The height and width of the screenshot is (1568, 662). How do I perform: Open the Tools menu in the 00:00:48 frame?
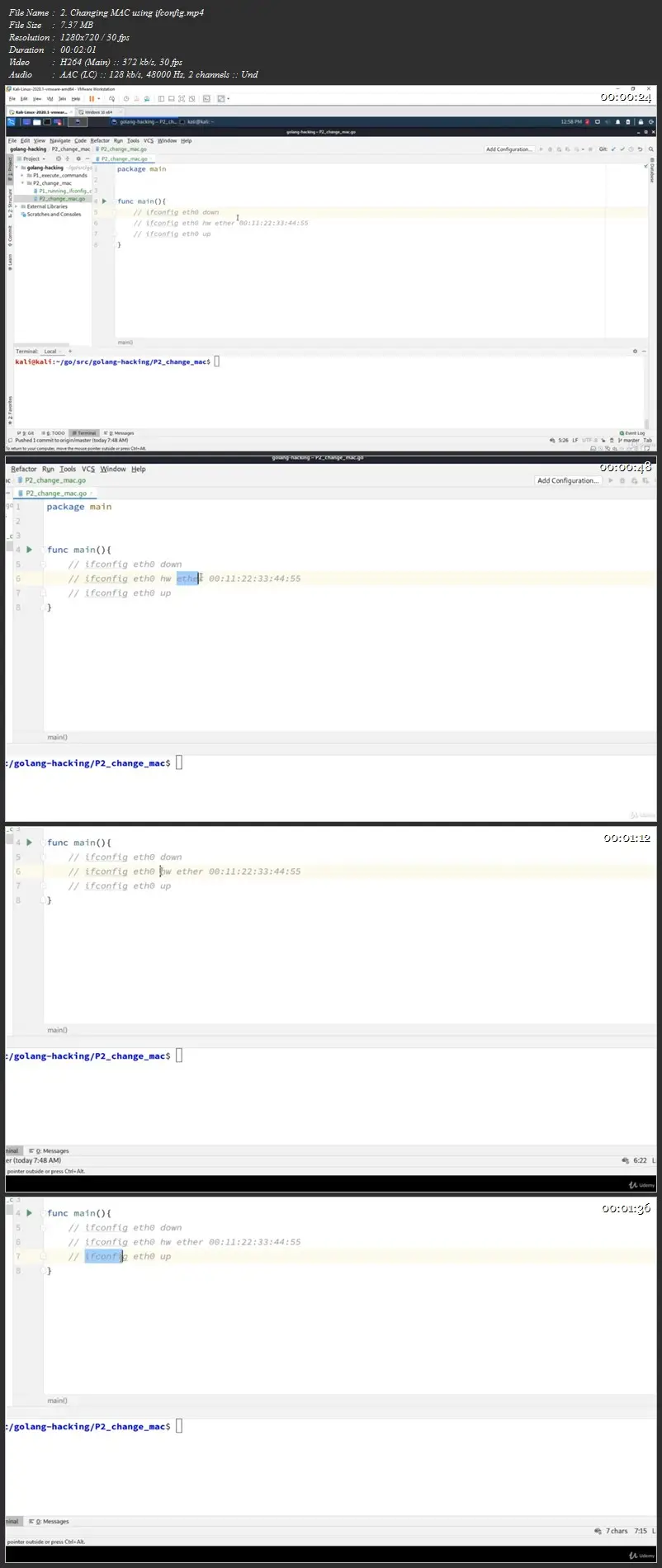(x=68, y=469)
